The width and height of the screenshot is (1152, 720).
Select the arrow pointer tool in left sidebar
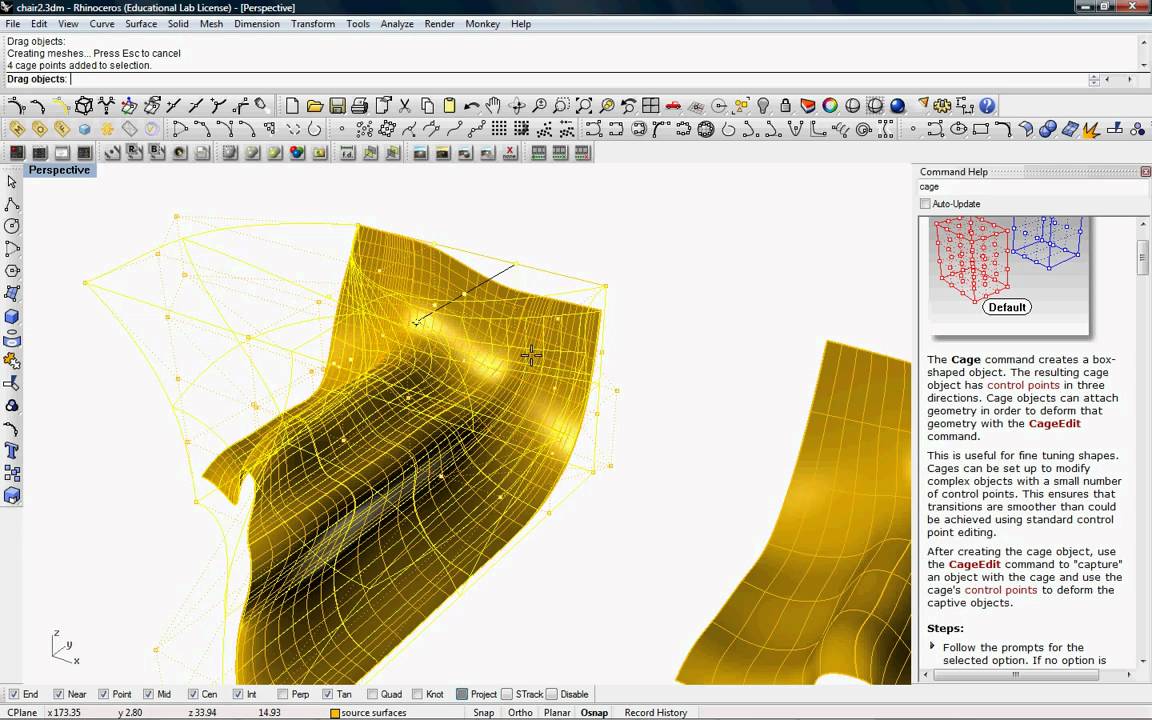[12, 181]
